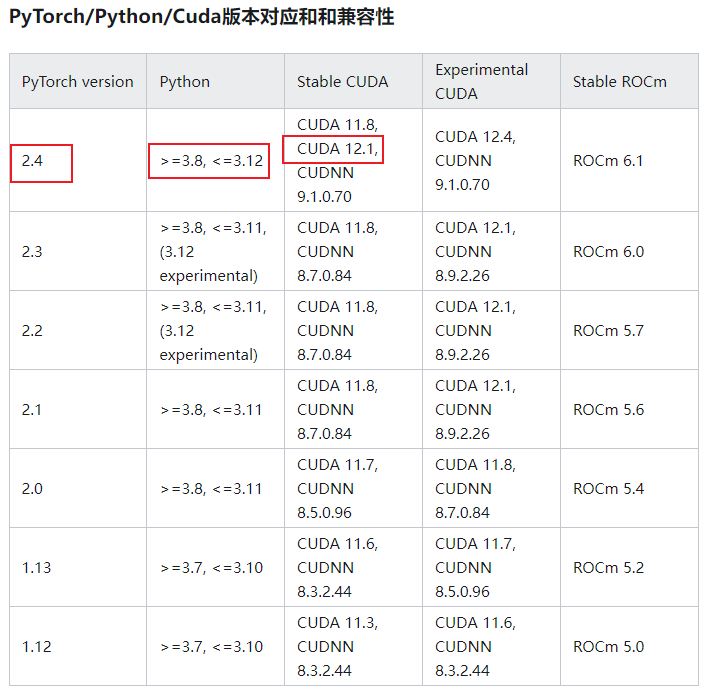708x693 pixels.
Task: Click the Python cell in the 2.0 row
Action: pos(215,488)
